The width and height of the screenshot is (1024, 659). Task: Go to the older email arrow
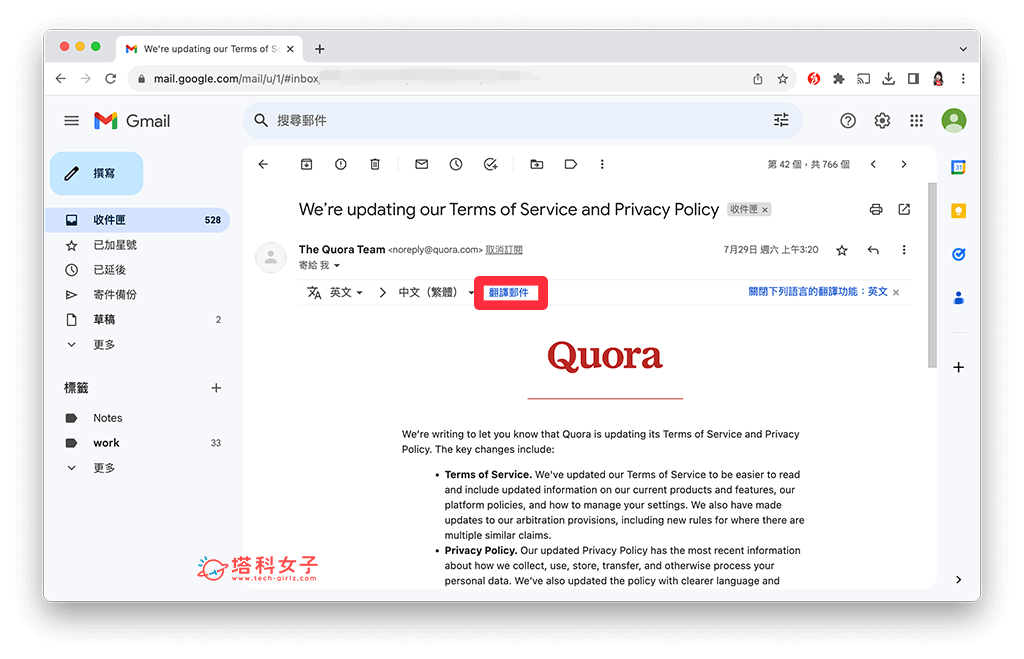904,165
